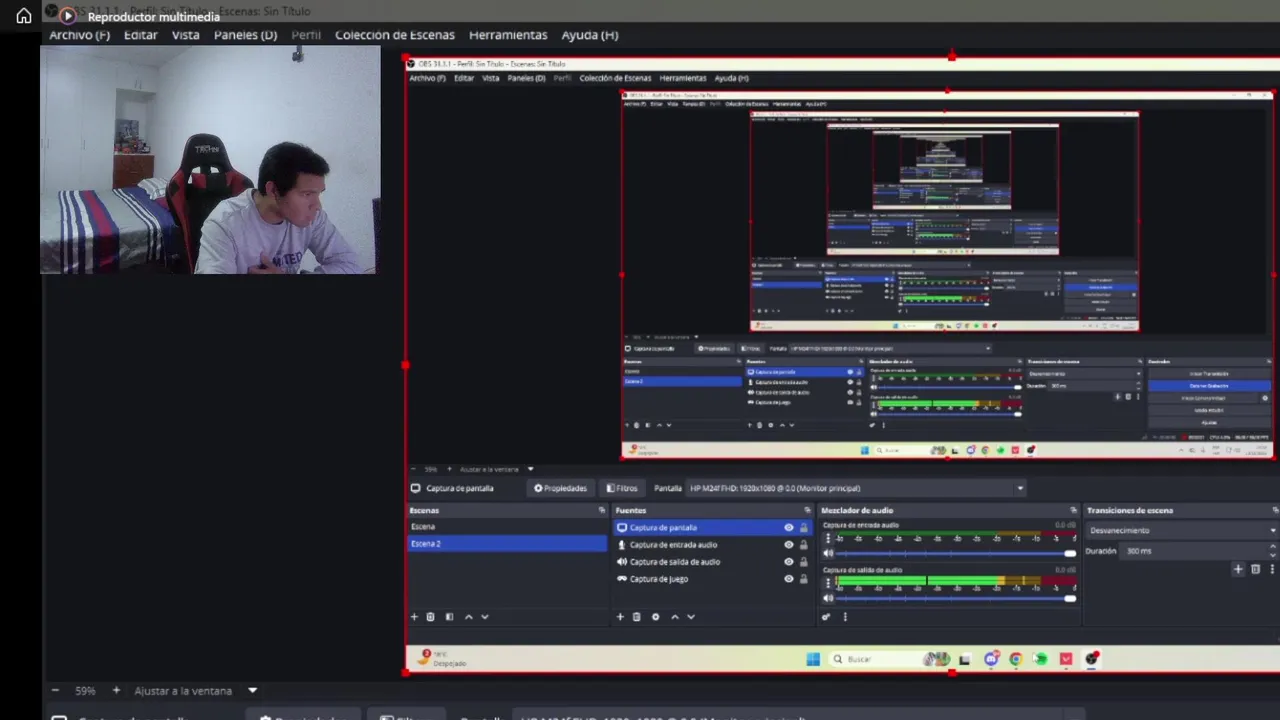Click the Windows Start button
Screen dimensions: 1280x720
pos(813,659)
